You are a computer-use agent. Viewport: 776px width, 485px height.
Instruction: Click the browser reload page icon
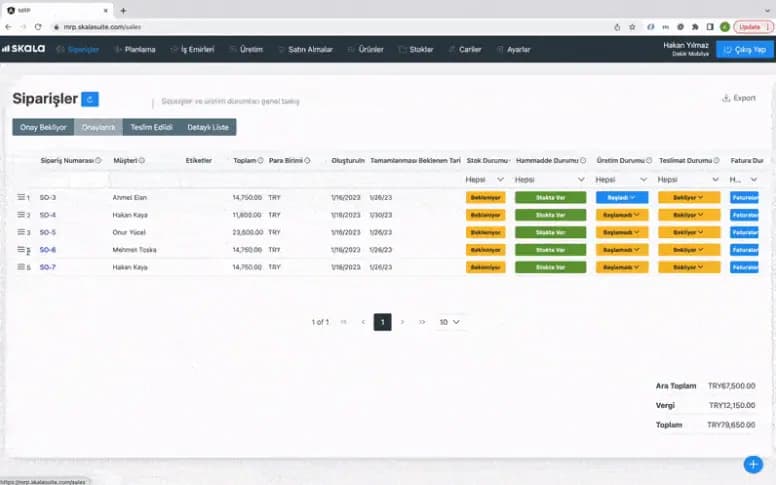38,27
